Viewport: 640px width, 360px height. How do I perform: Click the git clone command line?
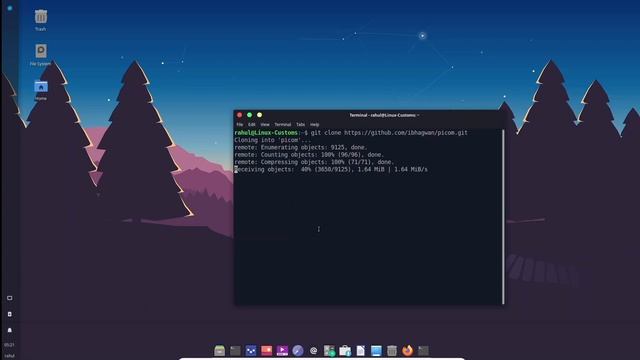[389, 133]
